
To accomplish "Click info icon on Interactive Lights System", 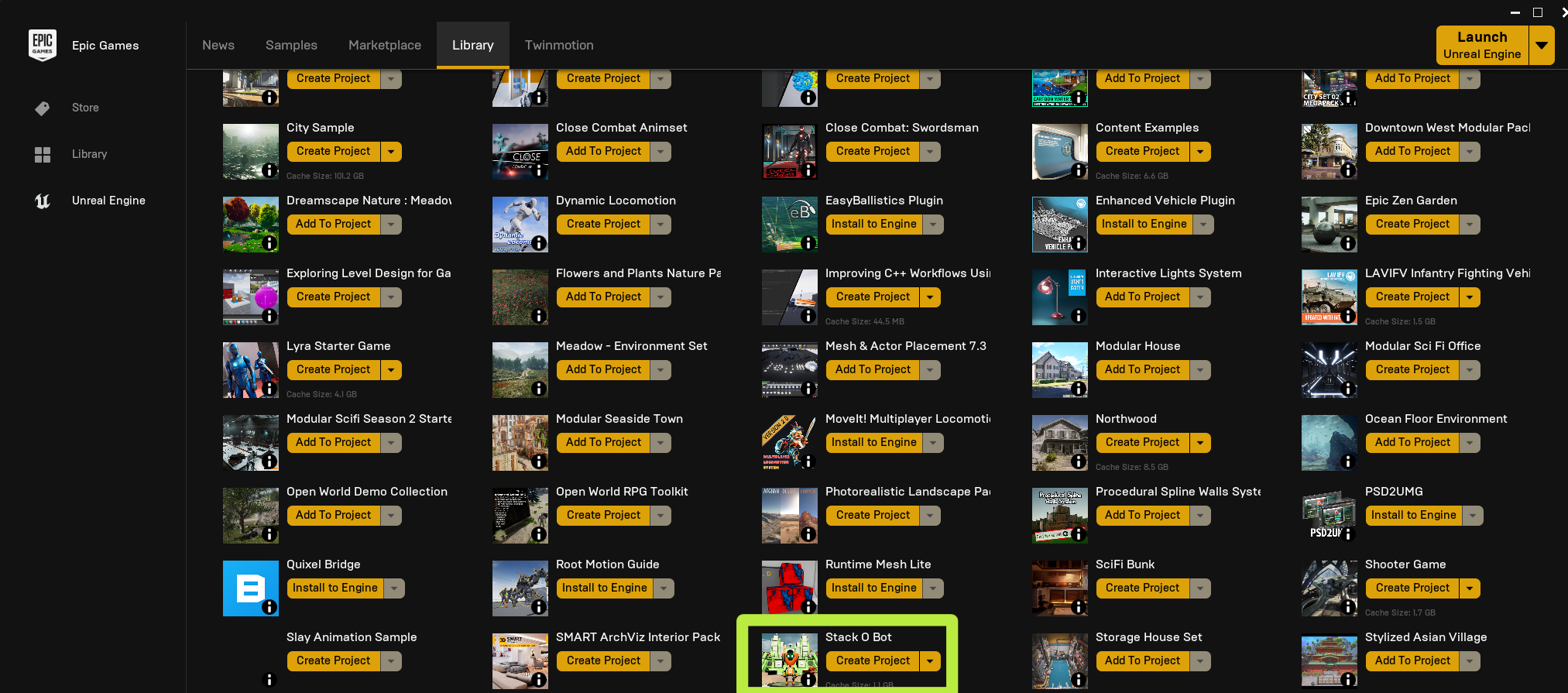I will tap(1079, 316).
